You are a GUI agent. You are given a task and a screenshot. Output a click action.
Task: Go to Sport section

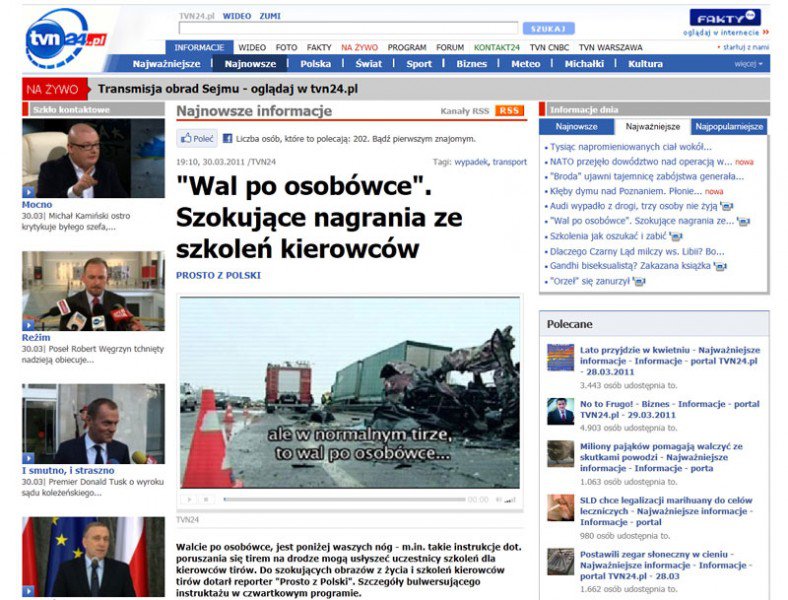tap(419, 64)
